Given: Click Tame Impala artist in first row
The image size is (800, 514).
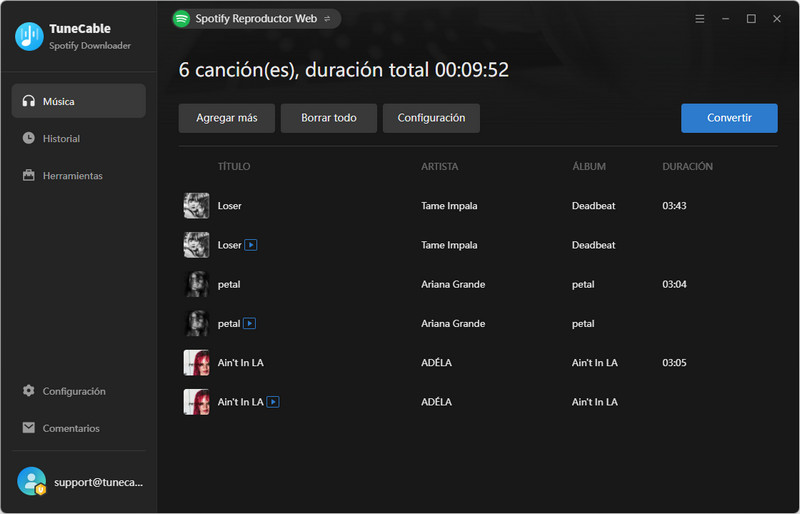Looking at the screenshot, I should click(x=449, y=206).
